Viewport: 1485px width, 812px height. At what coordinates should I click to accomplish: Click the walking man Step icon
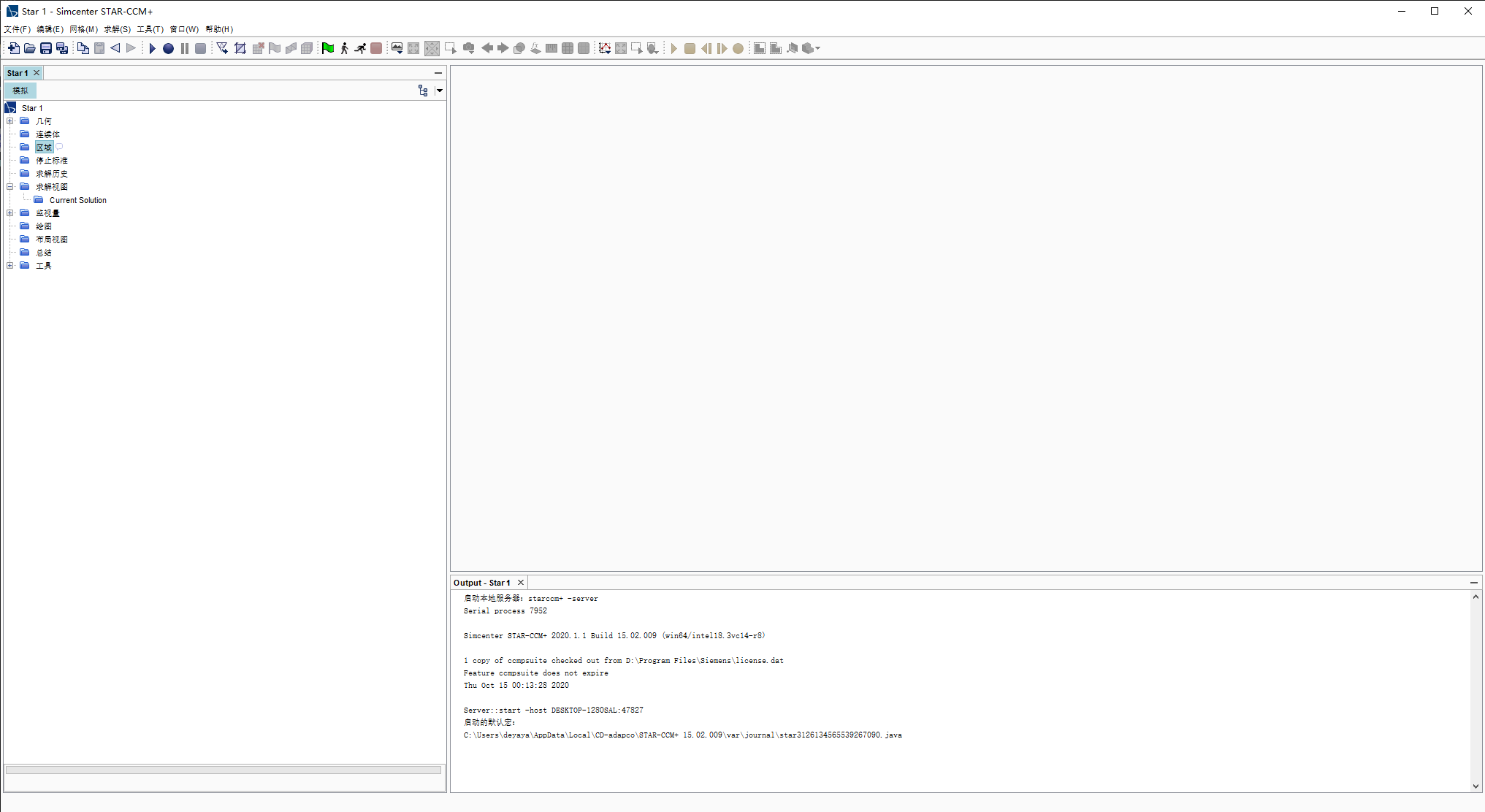pos(344,48)
